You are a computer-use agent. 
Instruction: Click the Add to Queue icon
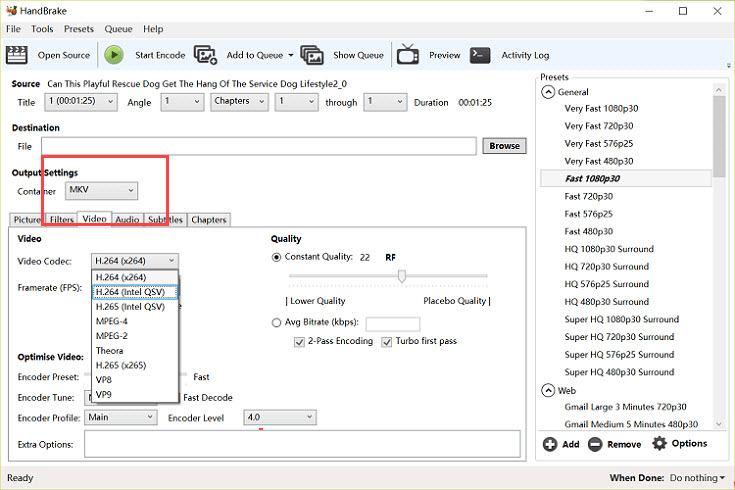point(206,55)
